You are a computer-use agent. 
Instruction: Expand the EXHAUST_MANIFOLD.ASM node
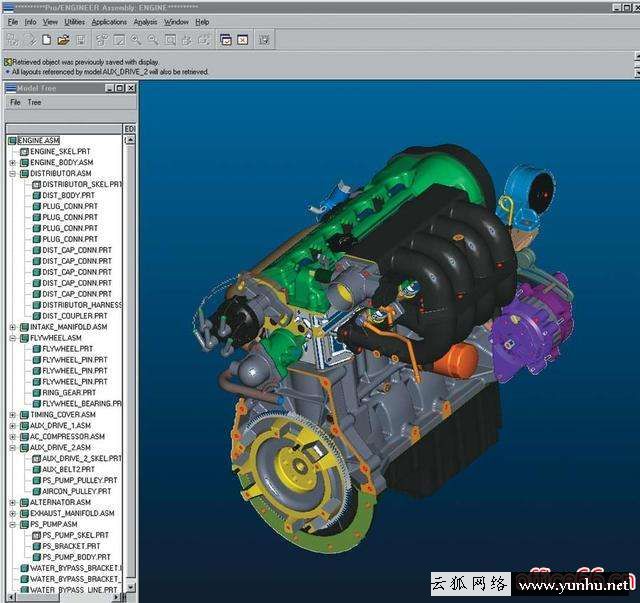click(x=13, y=513)
